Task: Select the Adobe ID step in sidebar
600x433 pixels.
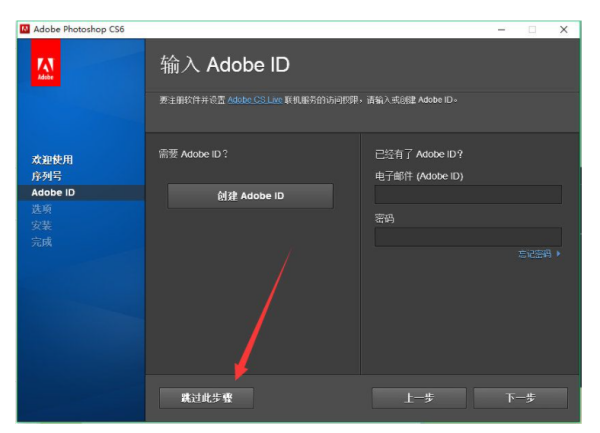Action: pyautogui.click(x=81, y=193)
